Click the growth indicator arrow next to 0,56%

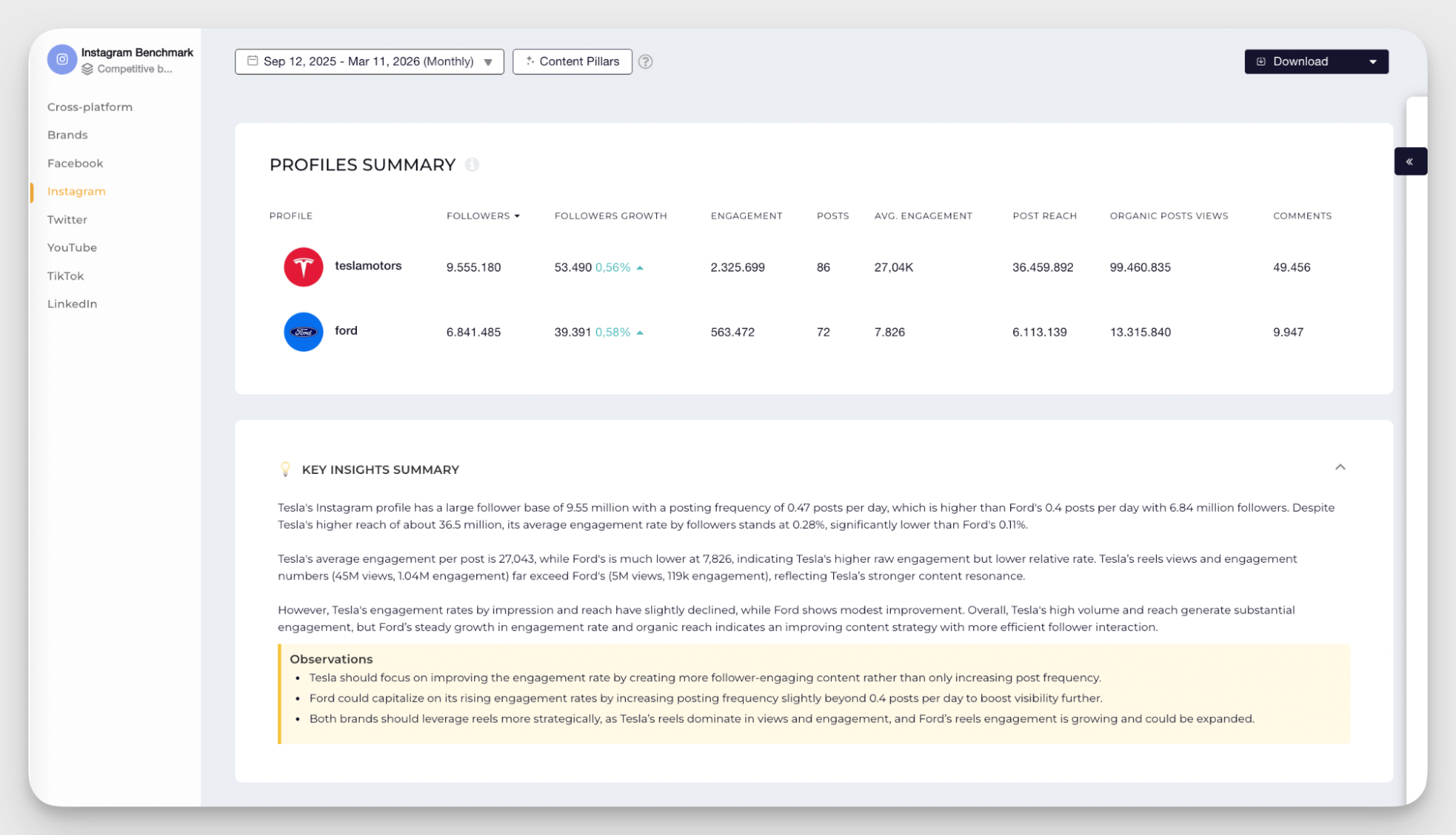(640, 267)
